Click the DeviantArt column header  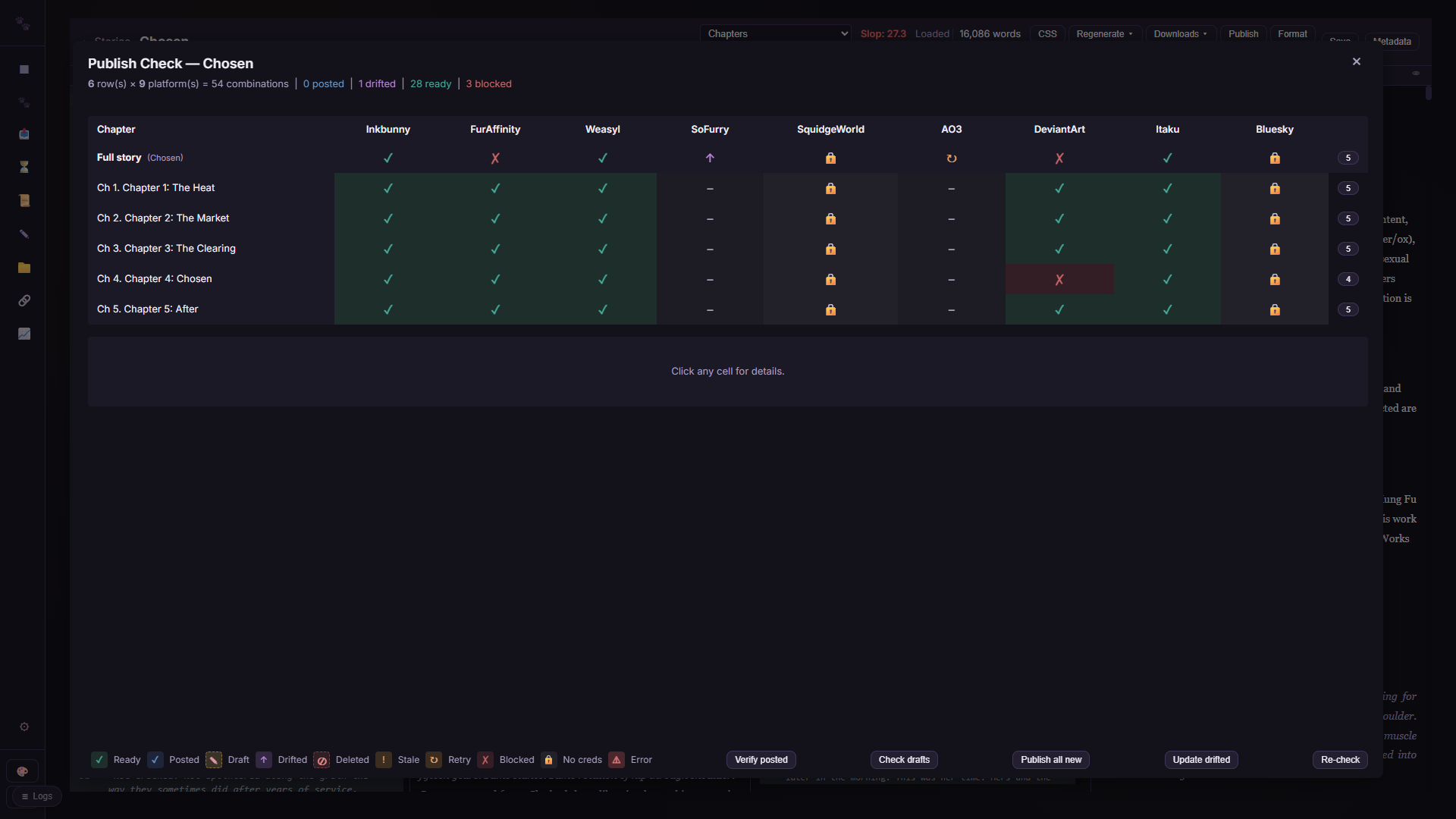click(1059, 130)
